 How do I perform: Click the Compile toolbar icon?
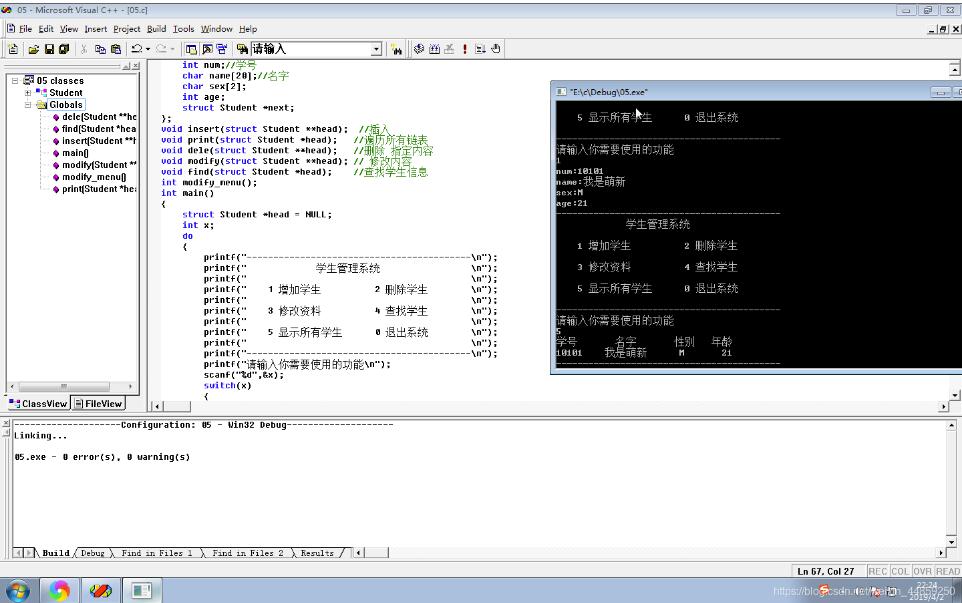pyautogui.click(x=418, y=49)
